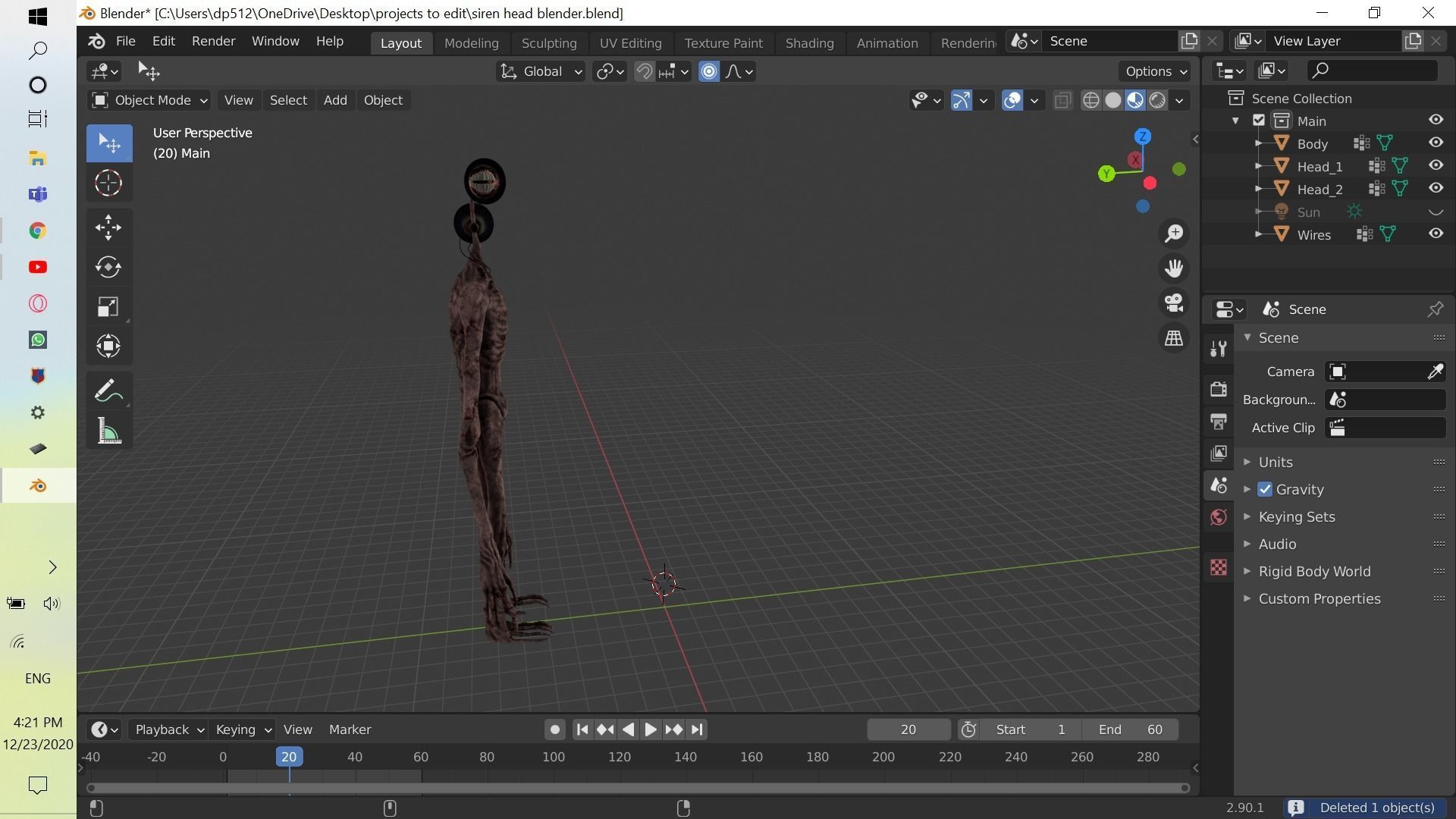Open the Render menu
Viewport: 1456px width, 819px height.
point(213,41)
